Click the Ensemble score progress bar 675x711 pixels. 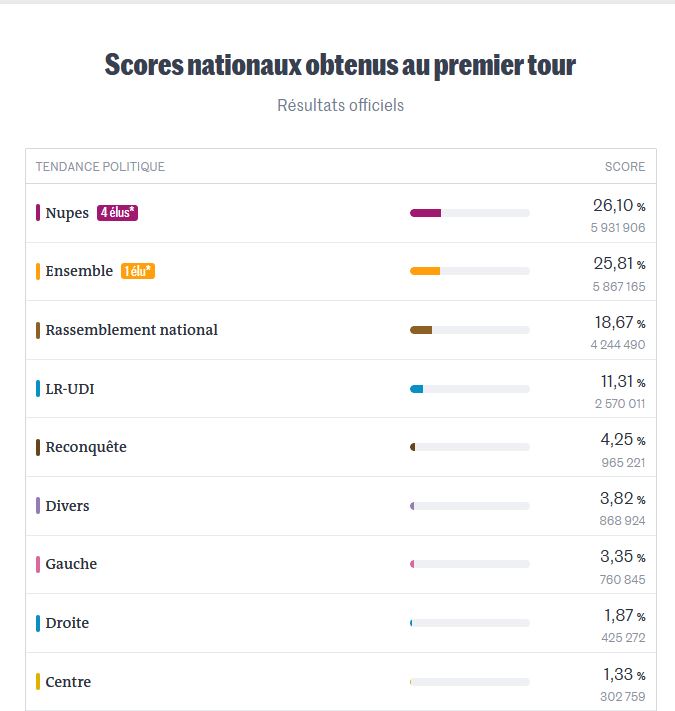pyautogui.click(x=469, y=271)
